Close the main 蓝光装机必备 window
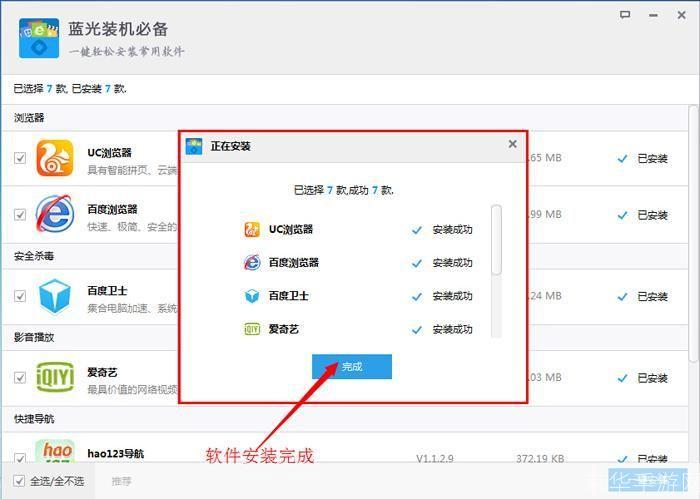 point(681,15)
